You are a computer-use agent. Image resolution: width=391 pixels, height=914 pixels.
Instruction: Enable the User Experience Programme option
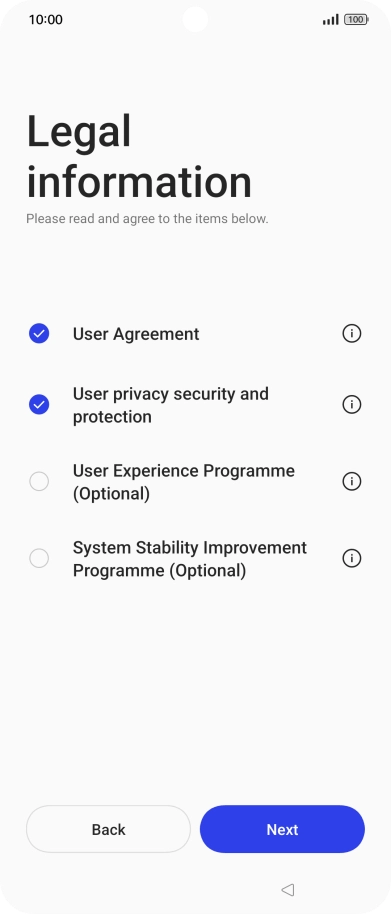pyautogui.click(x=39, y=481)
